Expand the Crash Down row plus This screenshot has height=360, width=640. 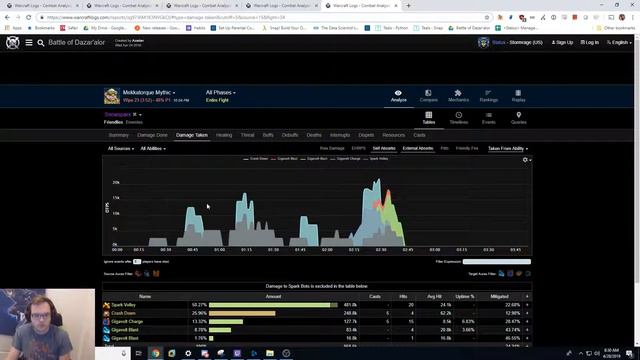point(527,313)
